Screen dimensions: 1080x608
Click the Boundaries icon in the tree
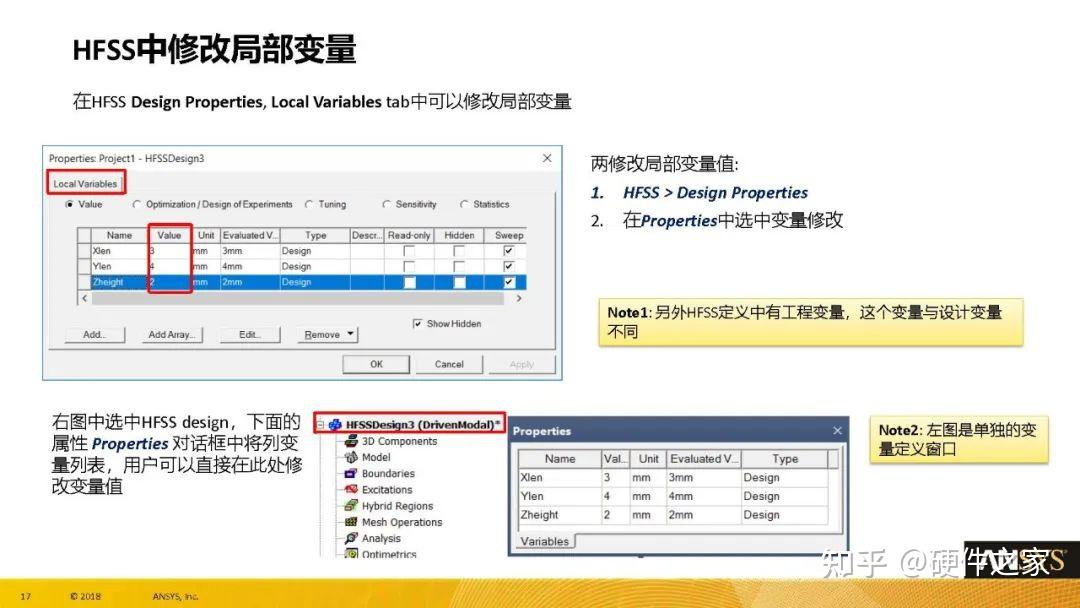click(350, 473)
